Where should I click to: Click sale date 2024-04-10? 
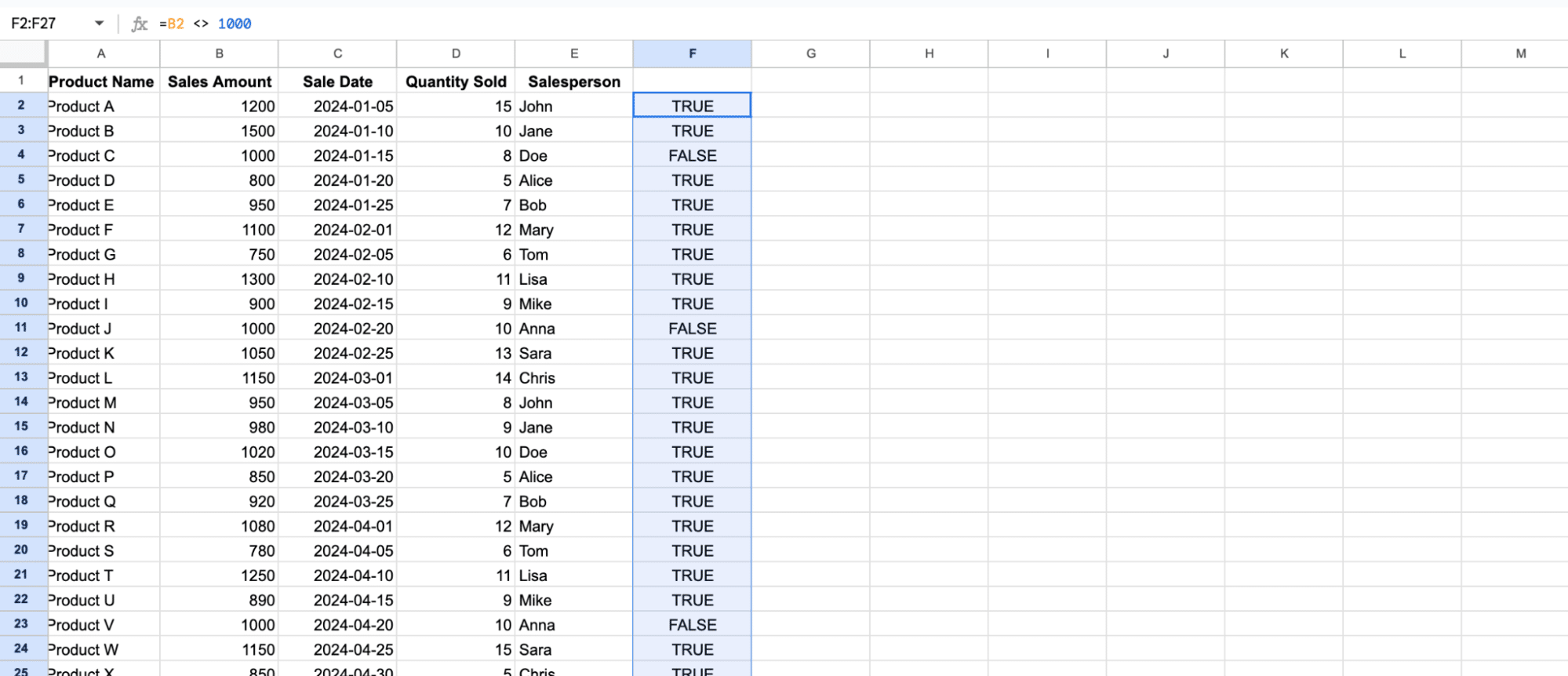(x=337, y=576)
